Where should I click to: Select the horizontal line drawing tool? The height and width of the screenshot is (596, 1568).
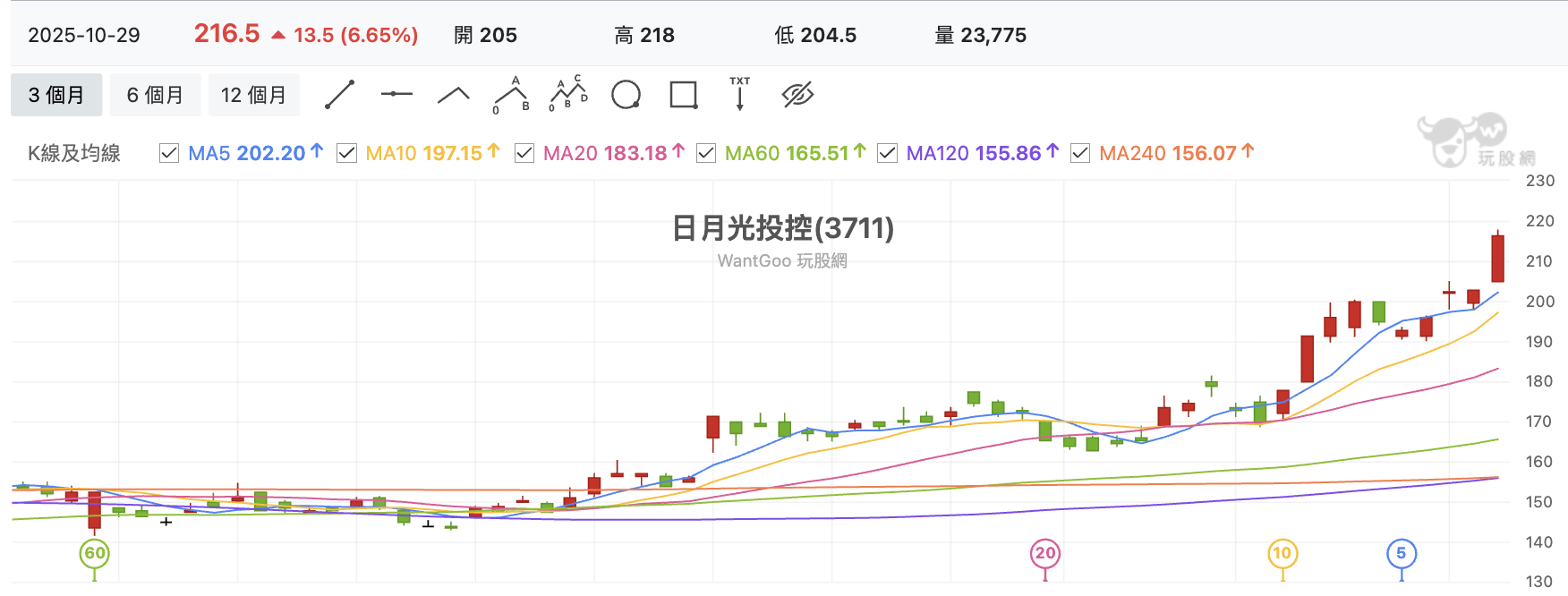[x=396, y=94]
